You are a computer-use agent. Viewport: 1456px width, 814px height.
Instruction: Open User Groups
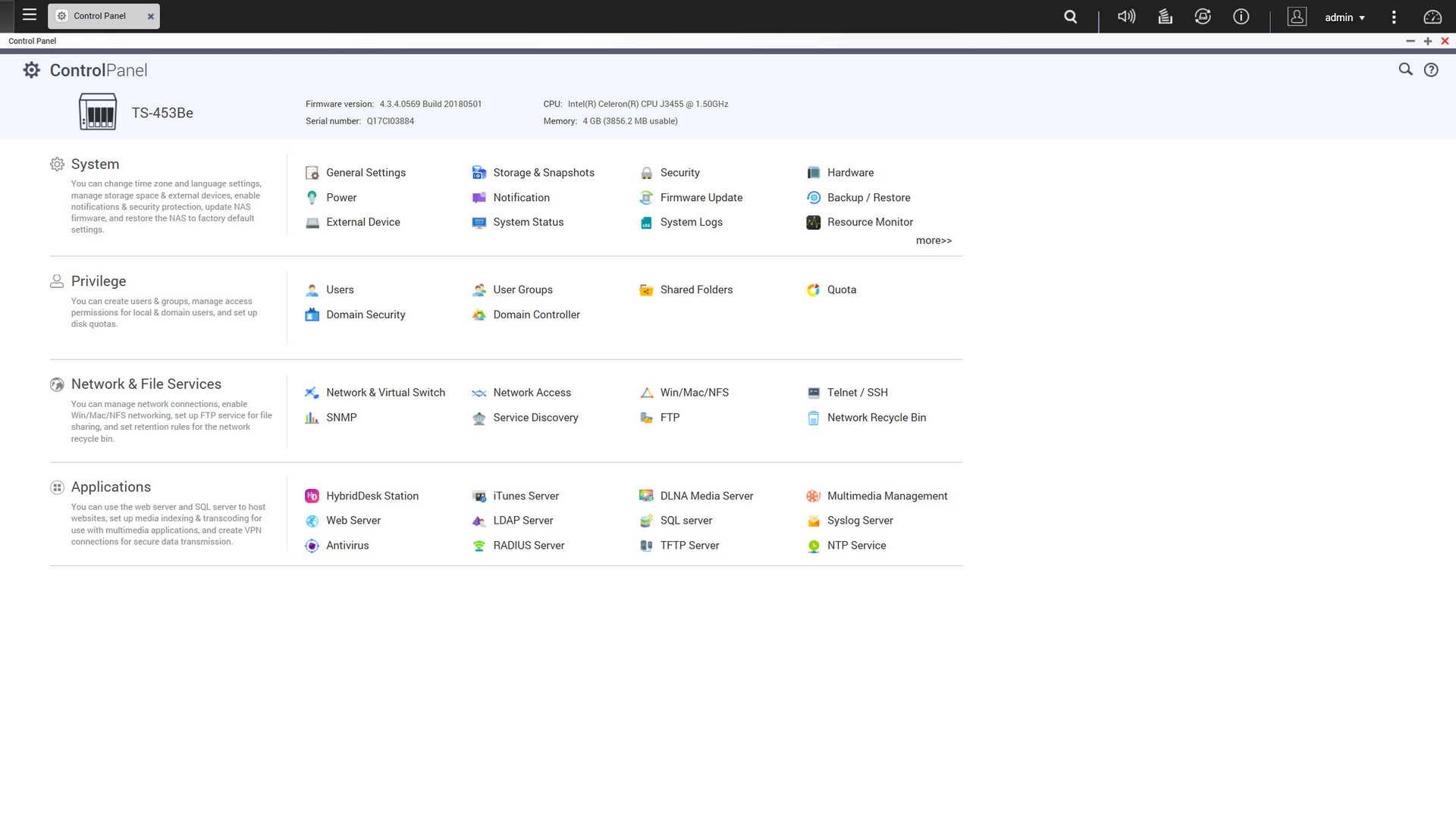[512, 290]
